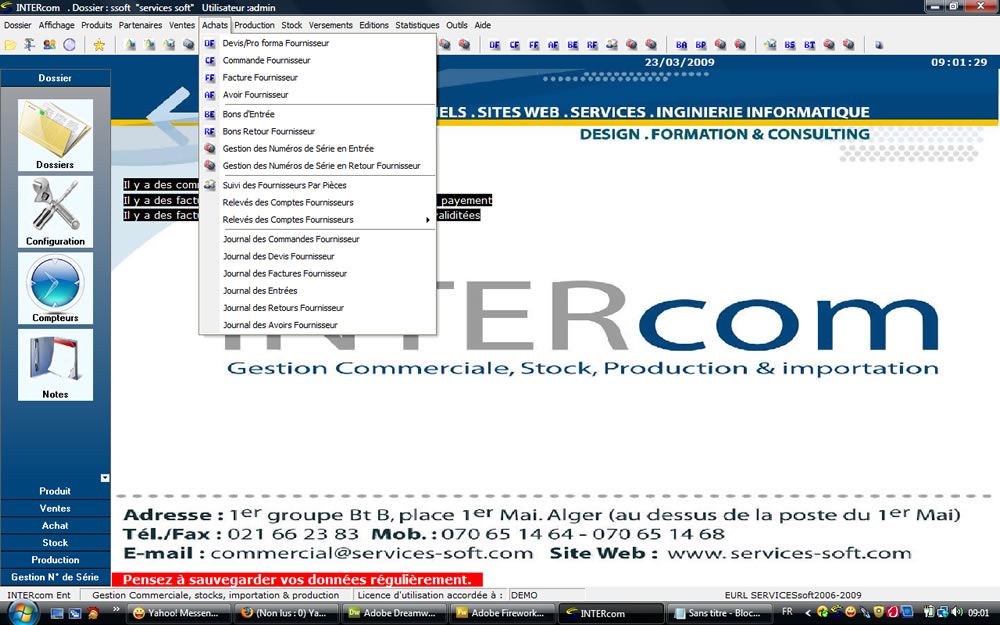Click the RF icon in the toolbar

pyautogui.click(x=592, y=45)
